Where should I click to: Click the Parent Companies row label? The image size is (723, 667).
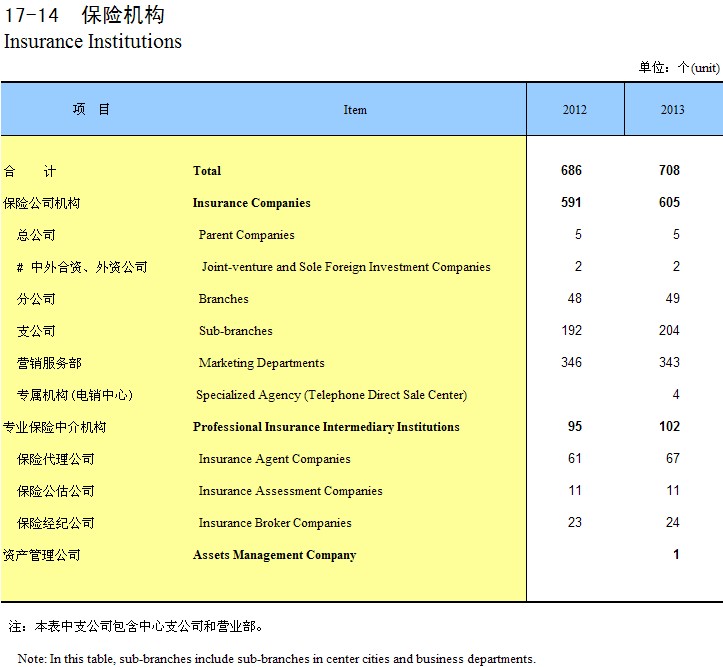tap(246, 235)
